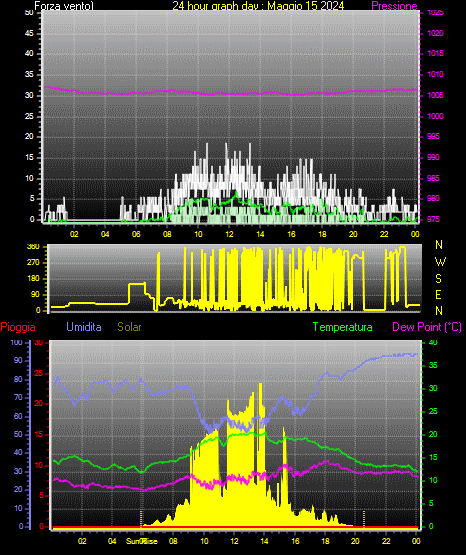Click the green 35 on temperature axis
The height and width of the screenshot is (555, 466).
(x=433, y=365)
